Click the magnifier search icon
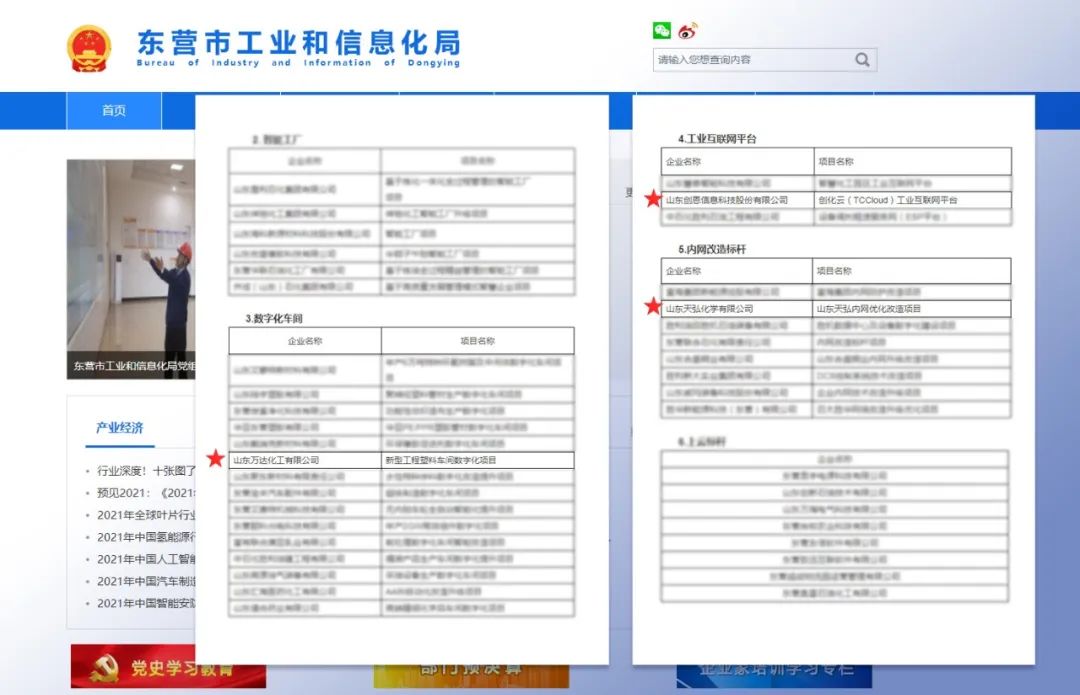 point(862,60)
